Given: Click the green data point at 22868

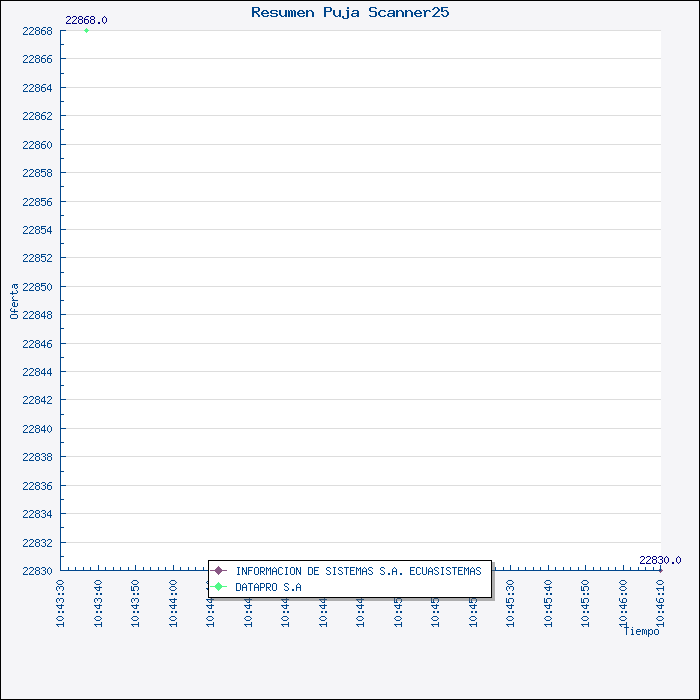Looking at the screenshot, I should (86, 31).
